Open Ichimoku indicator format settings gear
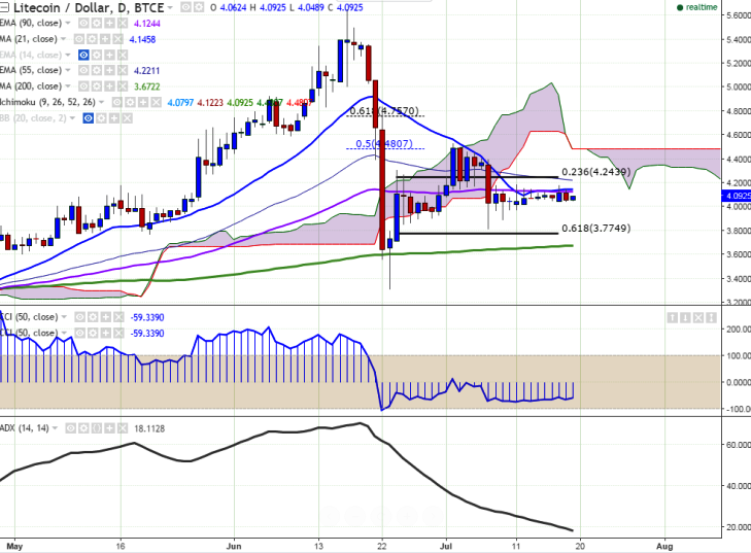Viewport: 751px width, 553px height. click(130, 102)
